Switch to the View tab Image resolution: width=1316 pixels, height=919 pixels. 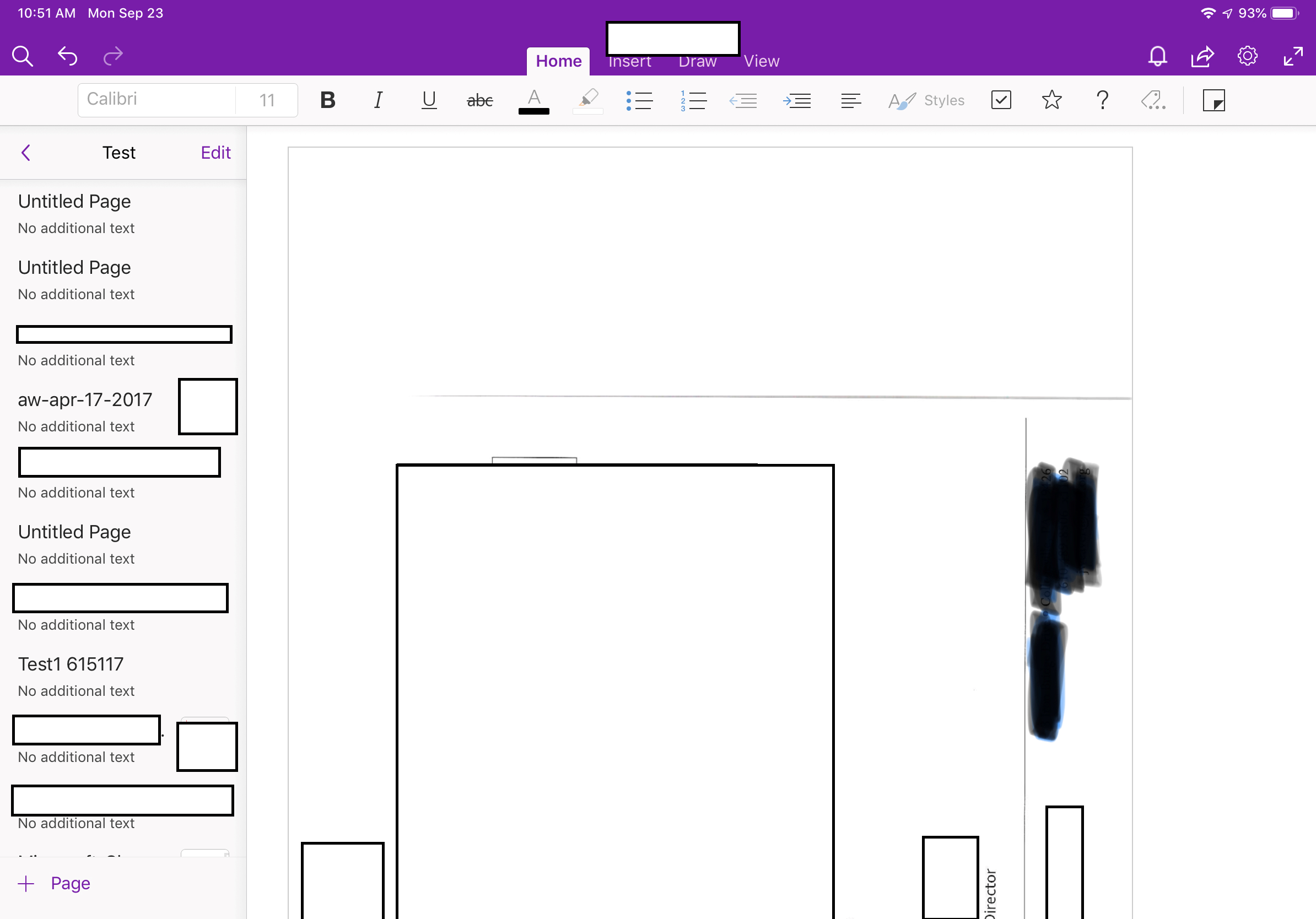[x=761, y=61]
